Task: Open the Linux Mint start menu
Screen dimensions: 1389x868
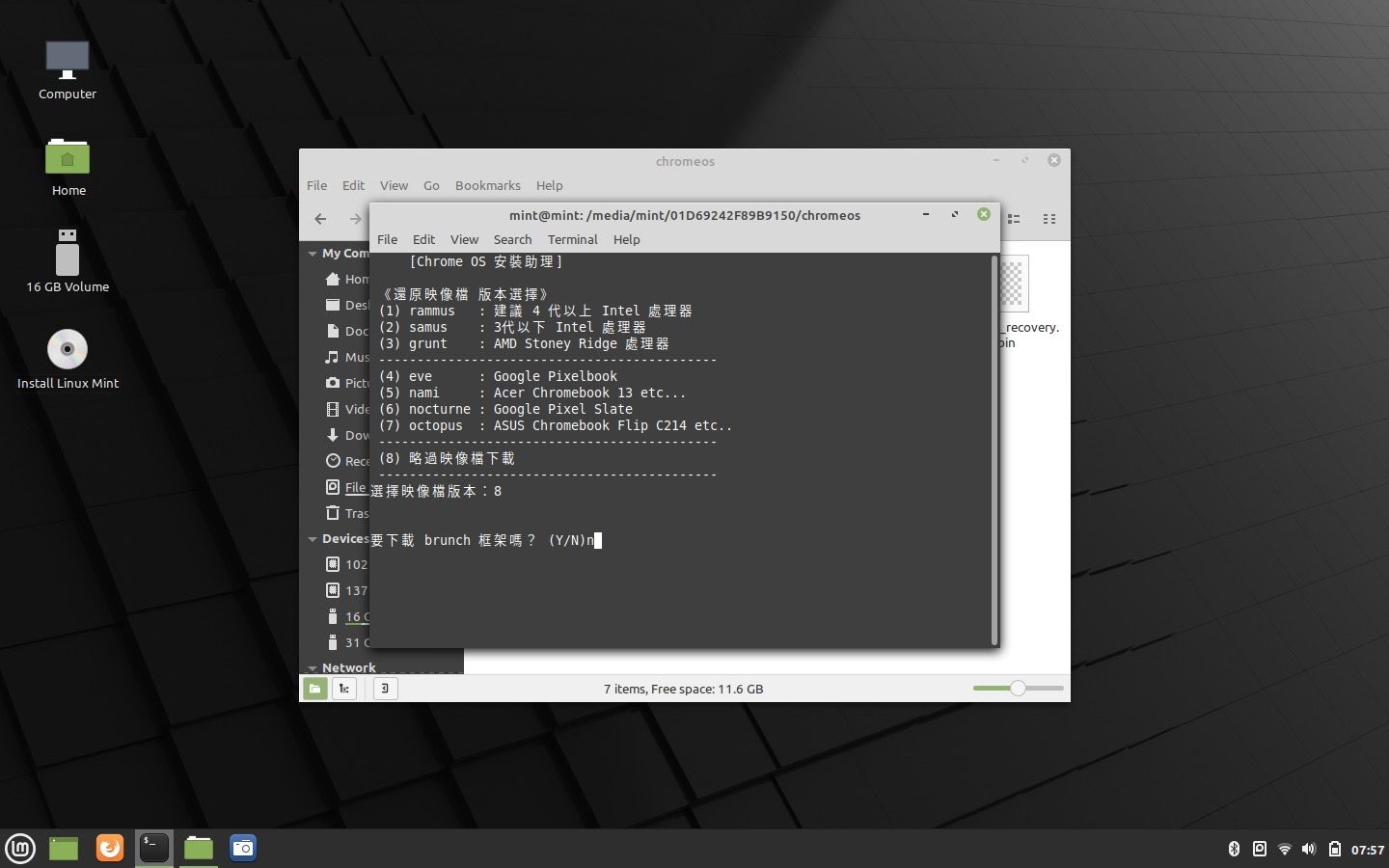Action: [20, 849]
